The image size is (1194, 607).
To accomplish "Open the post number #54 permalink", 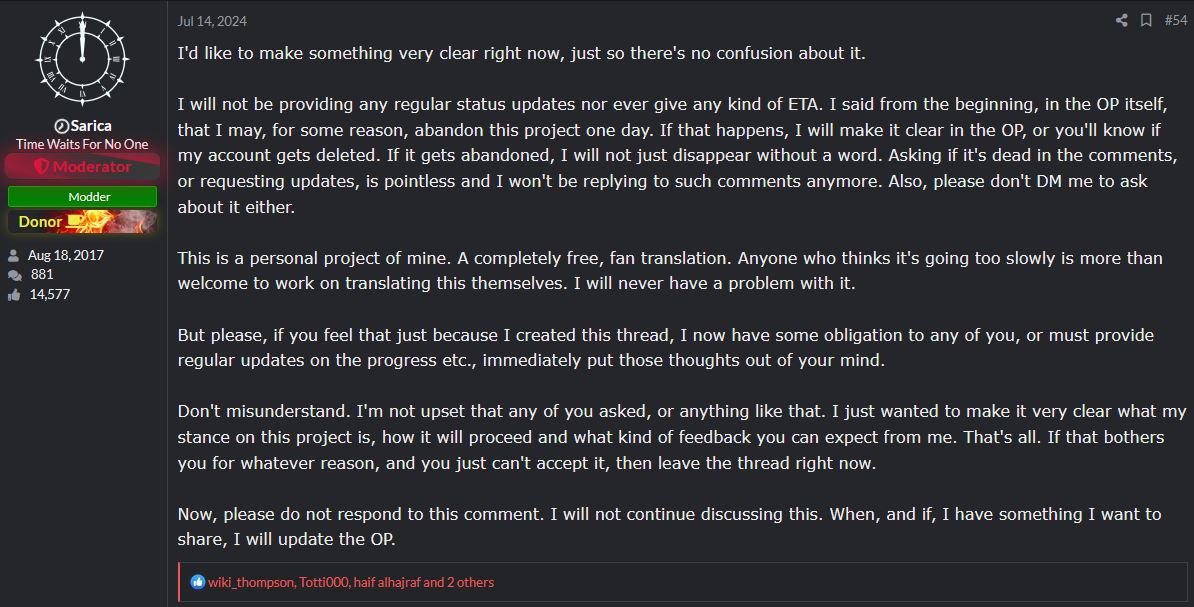I will [x=1175, y=21].
